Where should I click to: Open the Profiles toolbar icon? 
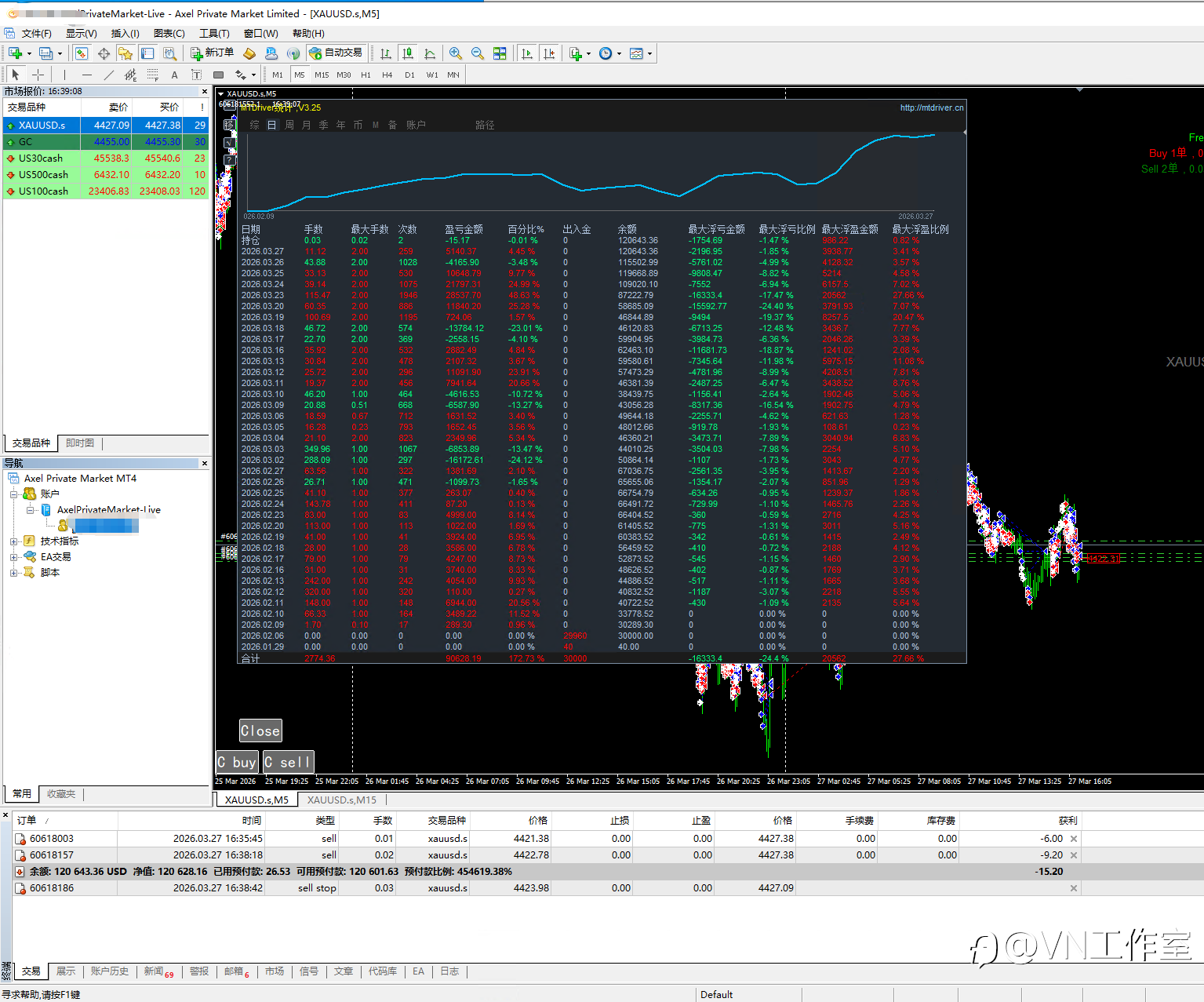pyautogui.click(x=46, y=53)
